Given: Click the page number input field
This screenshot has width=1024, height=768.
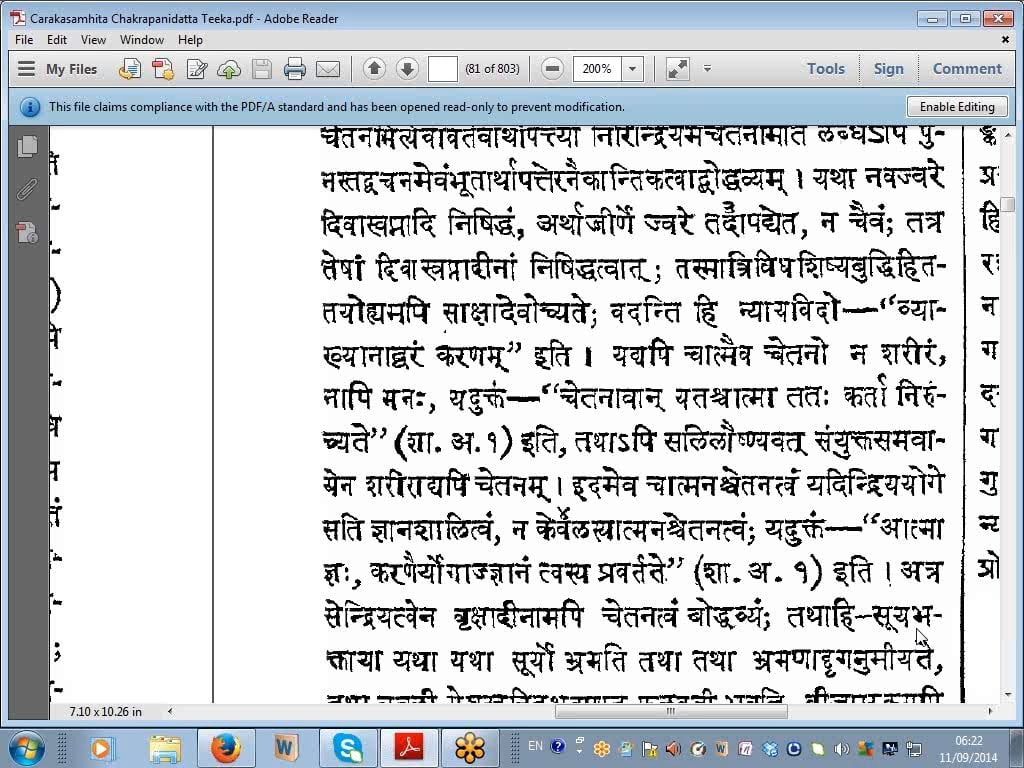Looking at the screenshot, I should 442,69.
